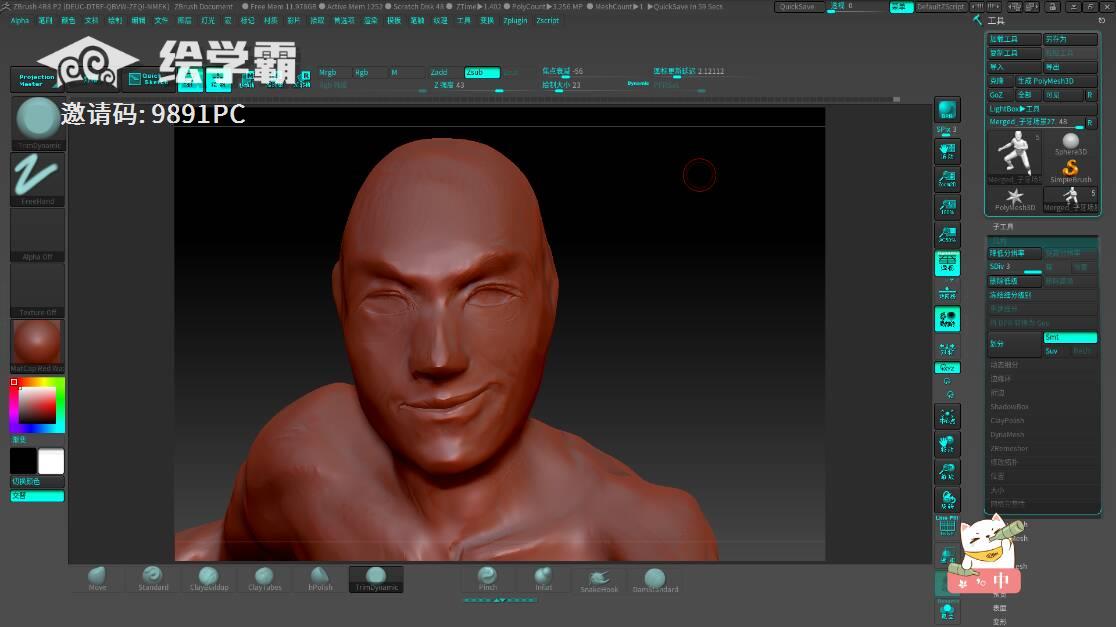Expand the ClayPolish section

1007,421
